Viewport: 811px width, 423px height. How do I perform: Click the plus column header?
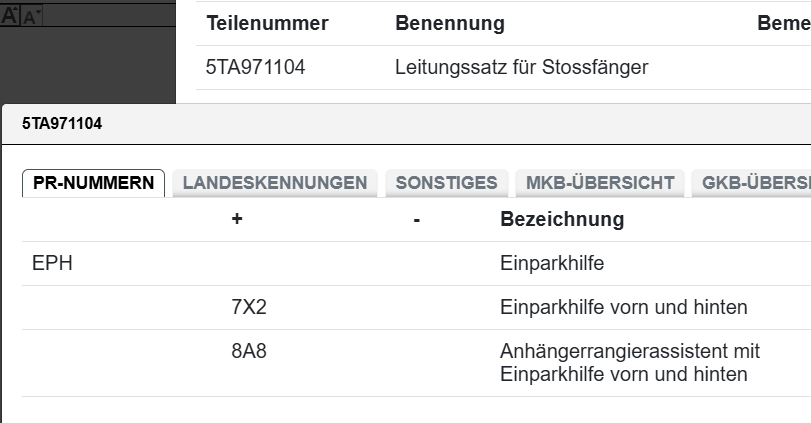point(237,219)
